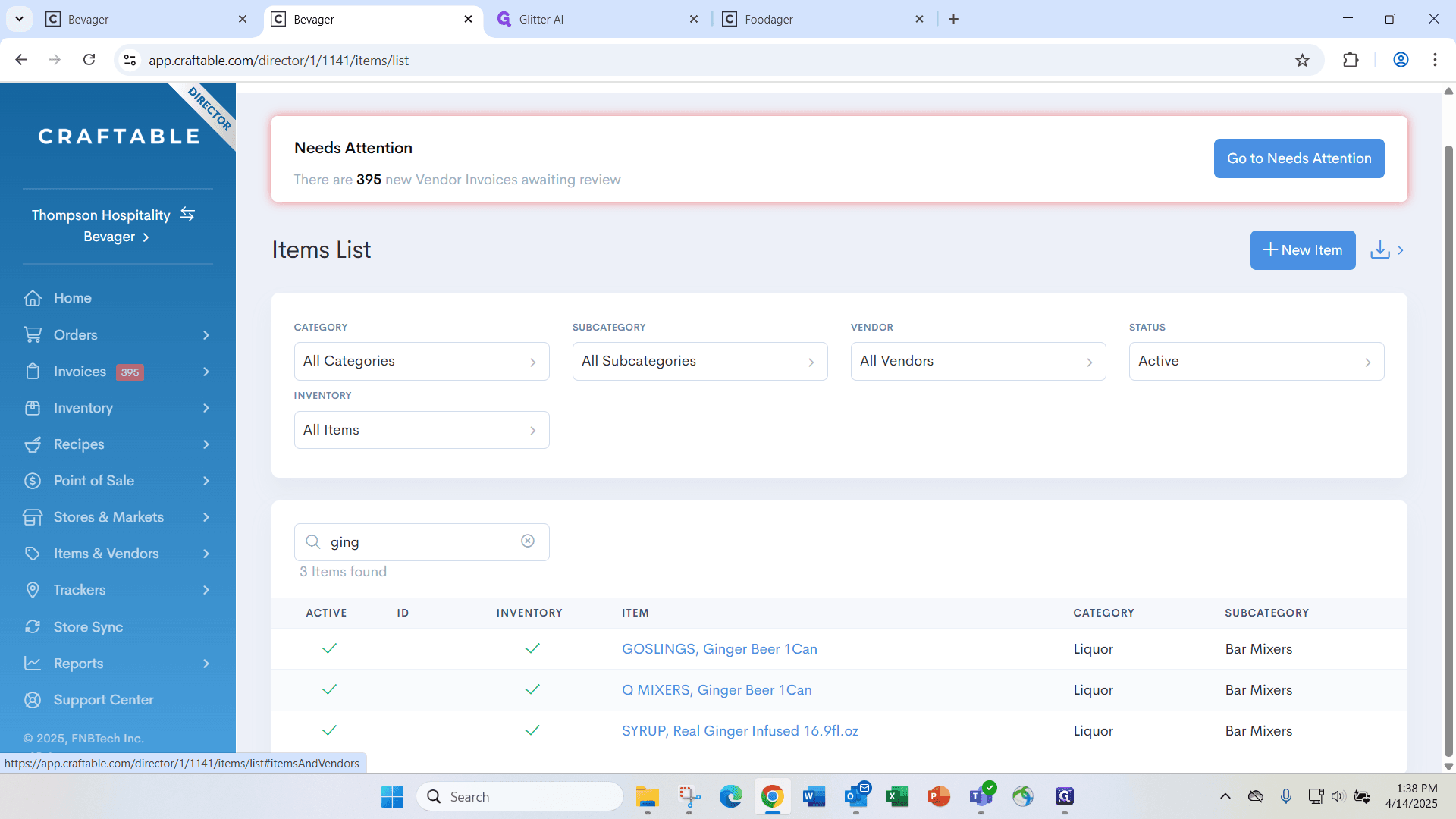Click the Support Center lifebuoy icon
This screenshot has width=1456, height=819.
[x=33, y=700]
